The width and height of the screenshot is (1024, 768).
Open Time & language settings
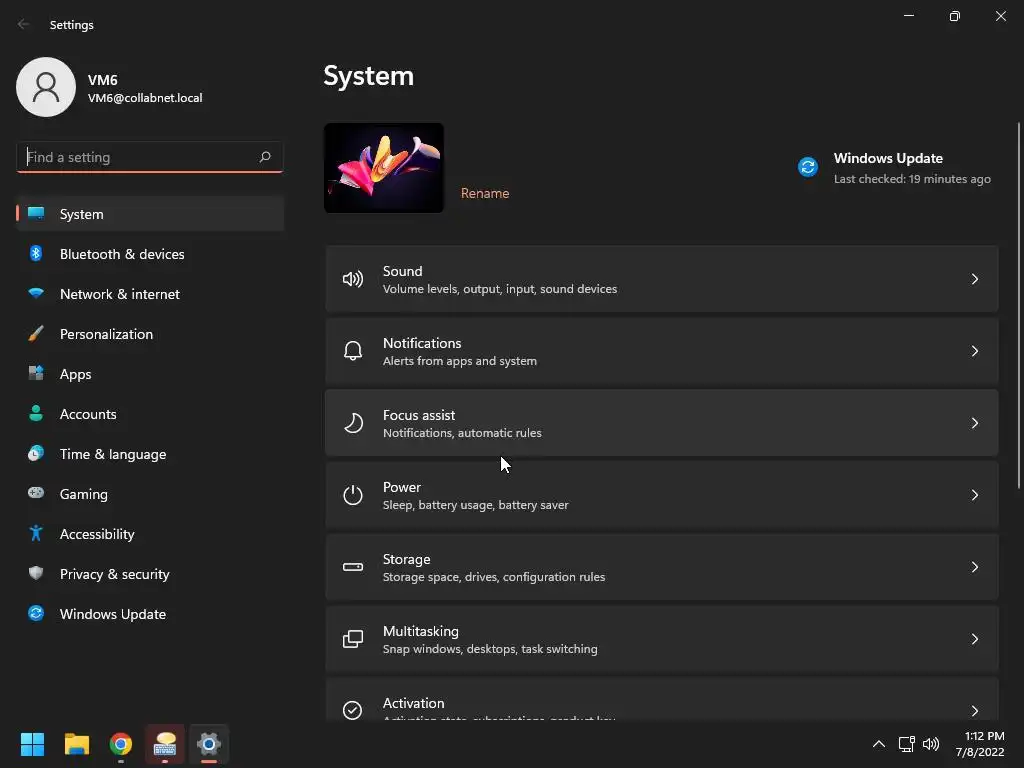[150, 453]
